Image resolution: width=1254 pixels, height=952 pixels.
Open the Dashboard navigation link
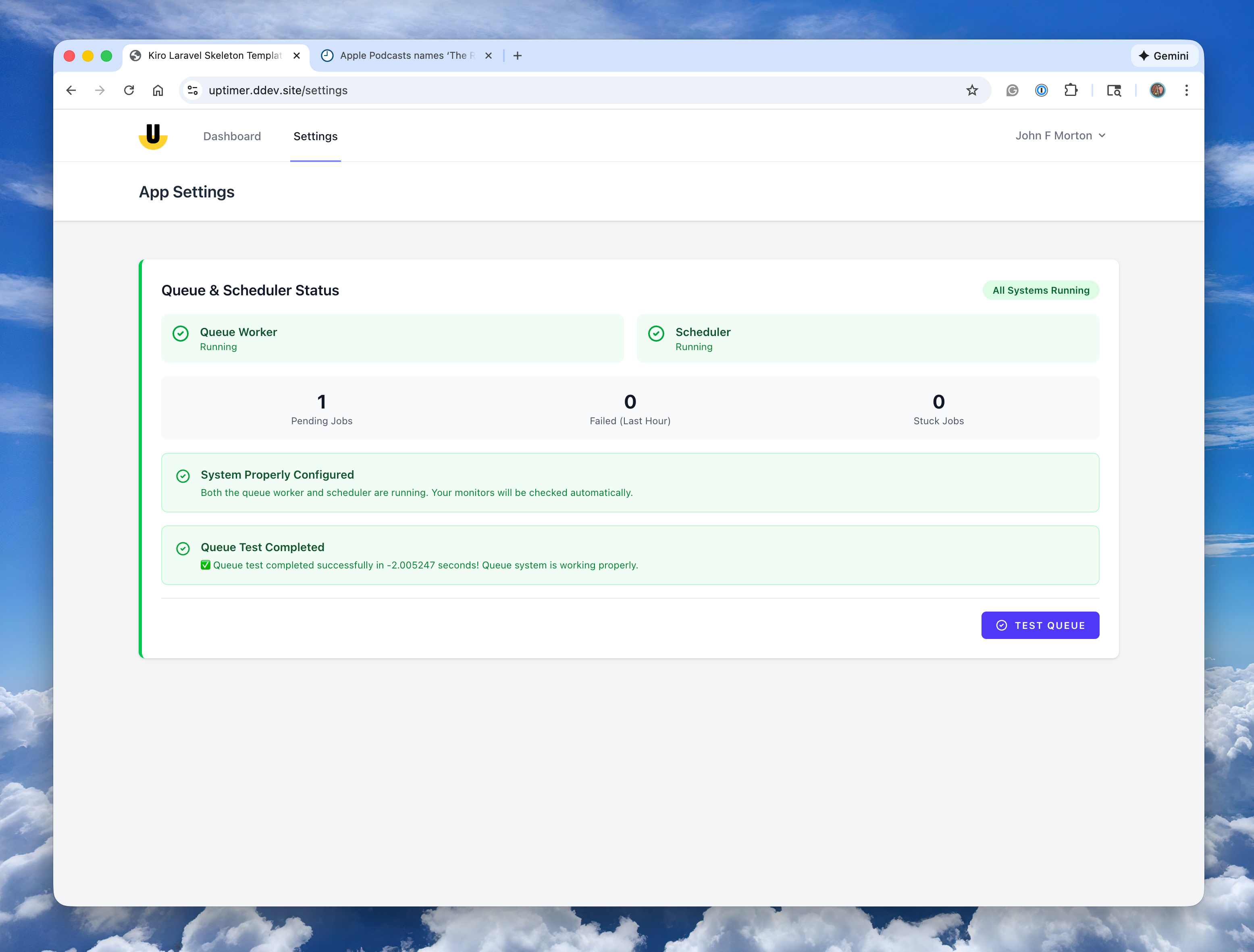(x=232, y=136)
